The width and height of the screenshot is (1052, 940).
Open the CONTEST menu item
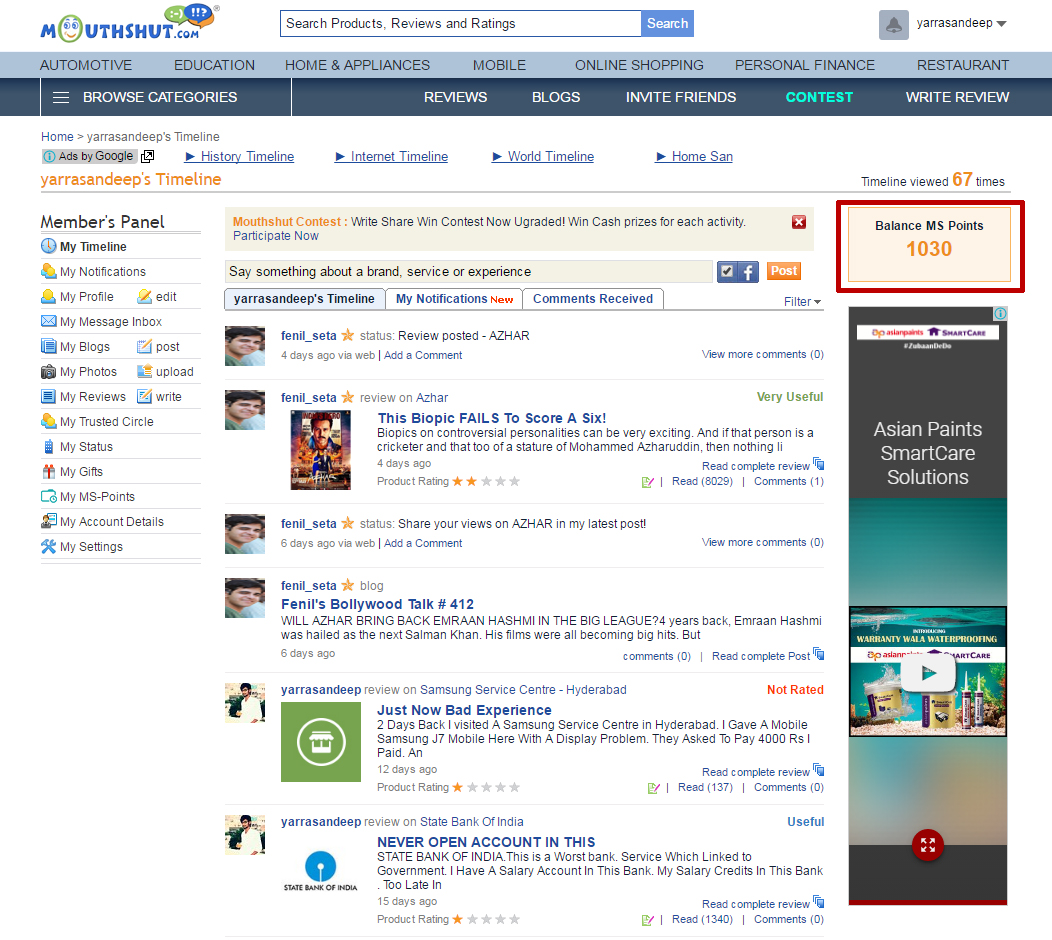point(819,98)
